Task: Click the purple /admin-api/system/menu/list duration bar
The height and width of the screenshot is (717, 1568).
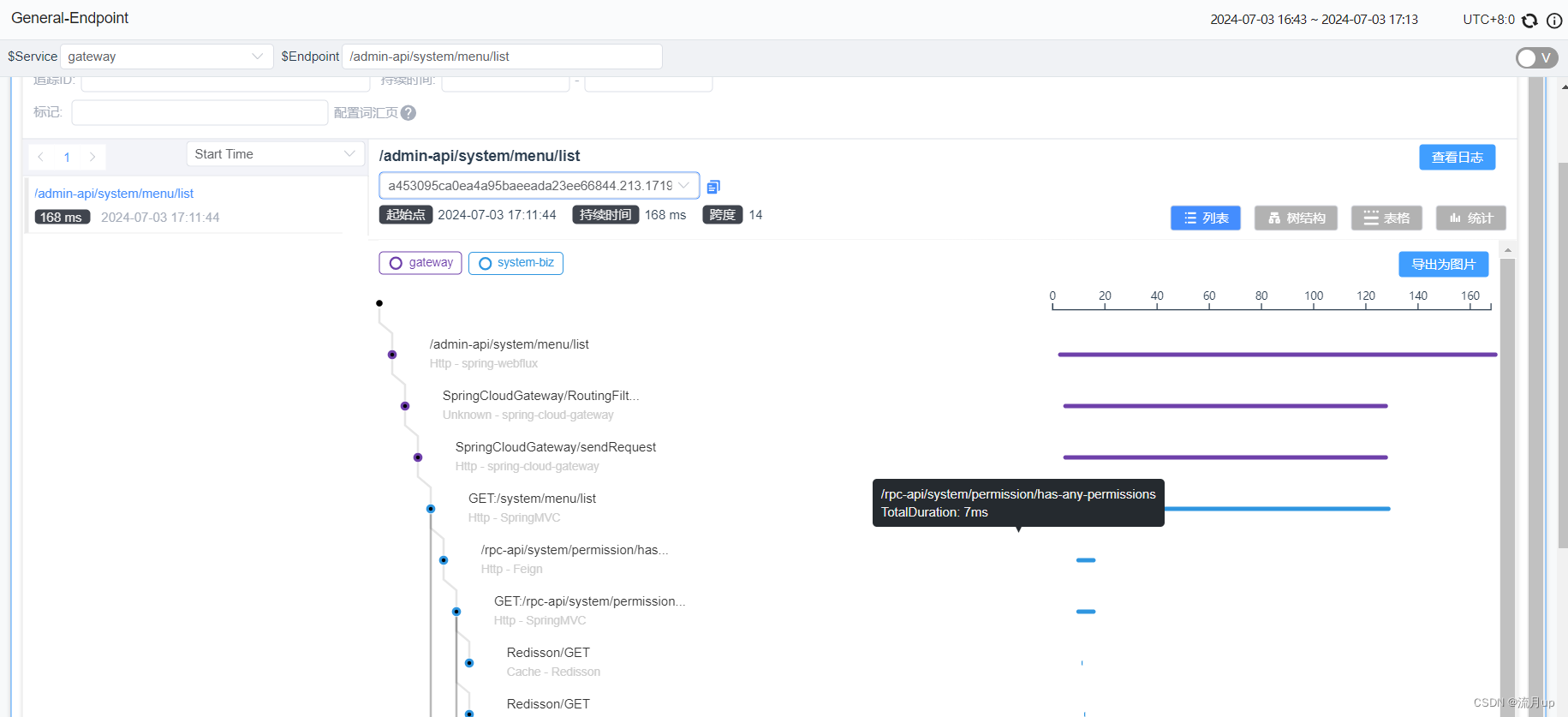Action: pos(1278,355)
